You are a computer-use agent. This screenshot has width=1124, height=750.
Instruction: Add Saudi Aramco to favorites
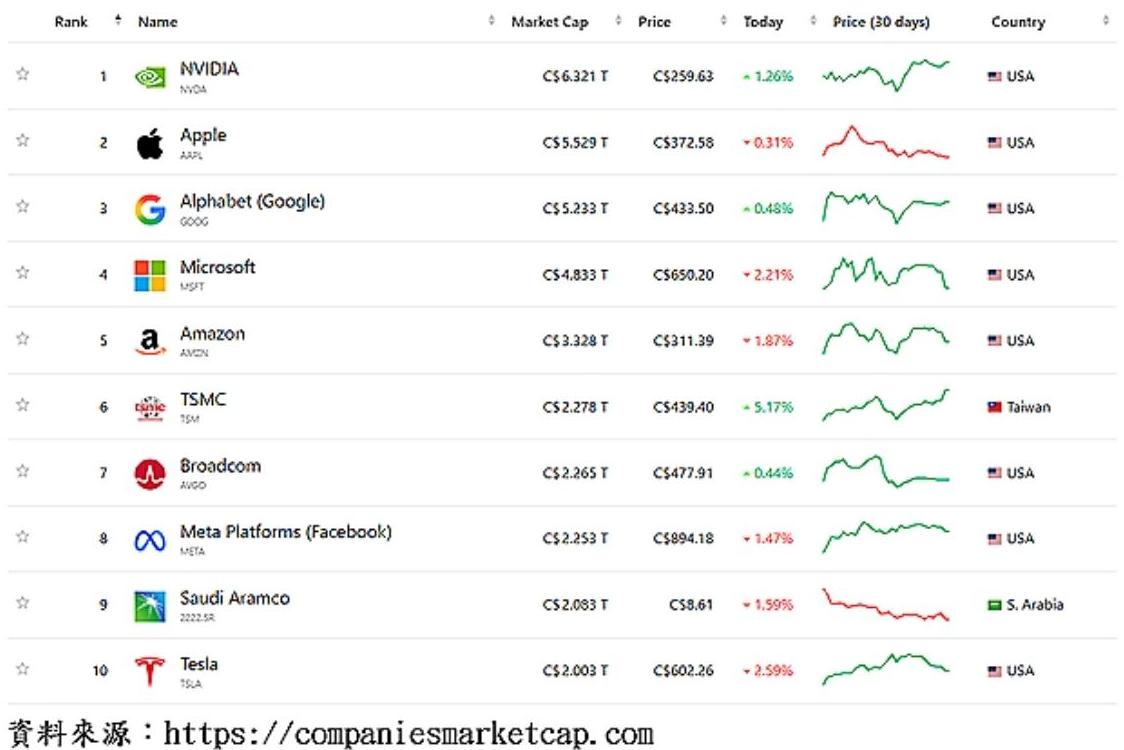click(x=22, y=604)
